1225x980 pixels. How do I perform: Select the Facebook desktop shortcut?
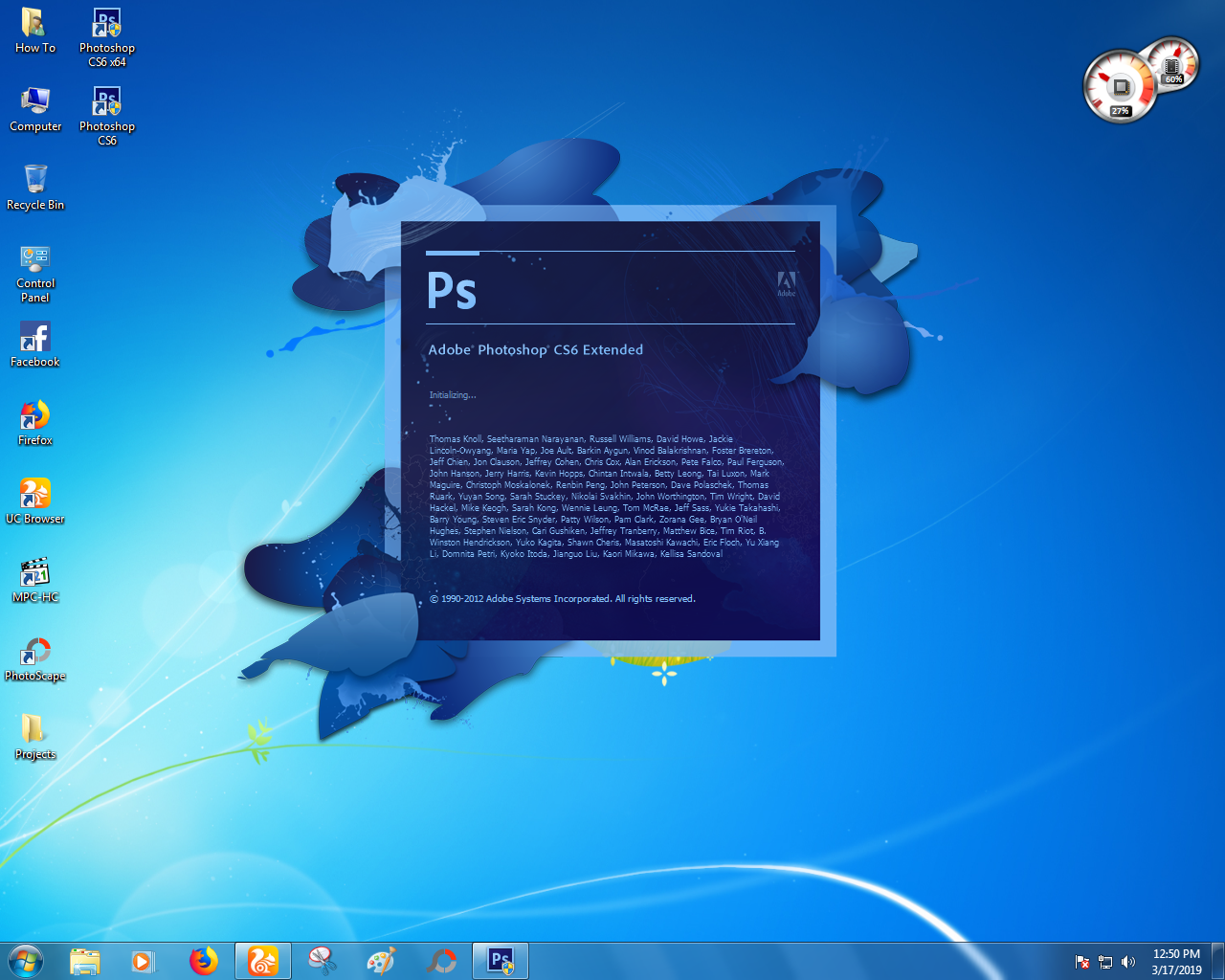pyautogui.click(x=35, y=345)
